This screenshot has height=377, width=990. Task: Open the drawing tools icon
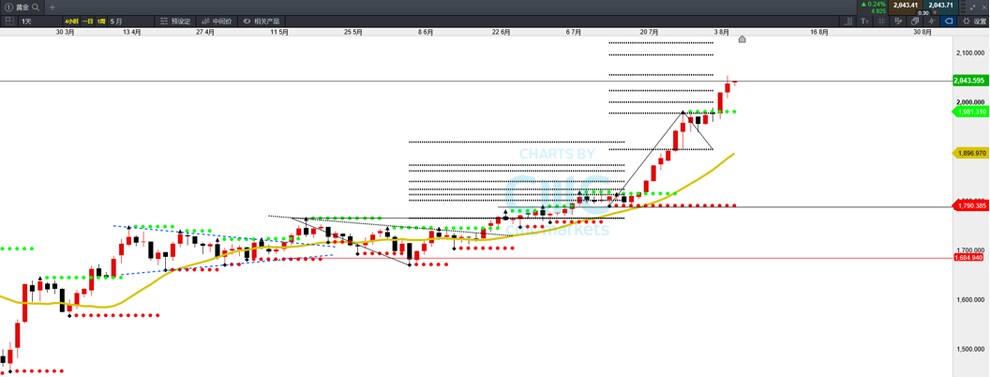(898, 21)
